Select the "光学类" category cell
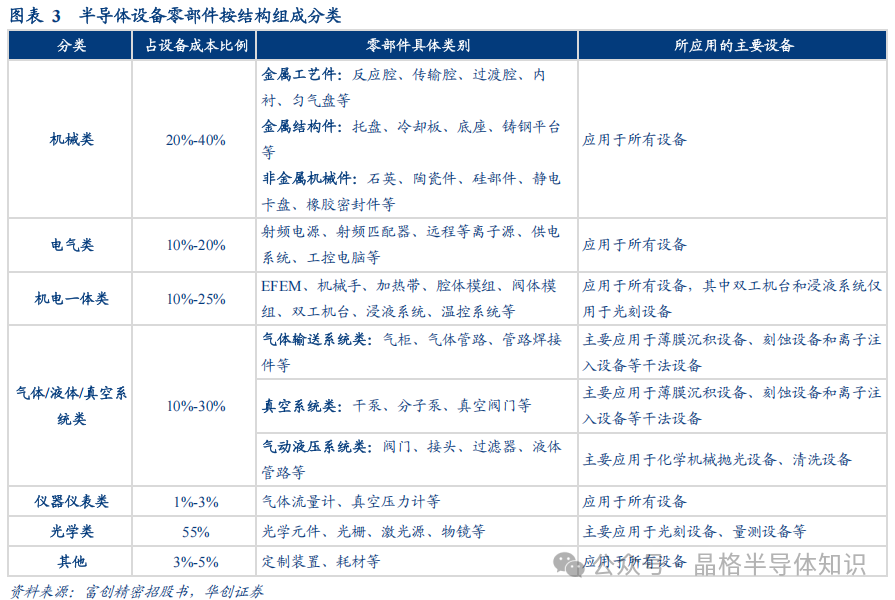Screen dimensions: 895x600 coord(71,532)
